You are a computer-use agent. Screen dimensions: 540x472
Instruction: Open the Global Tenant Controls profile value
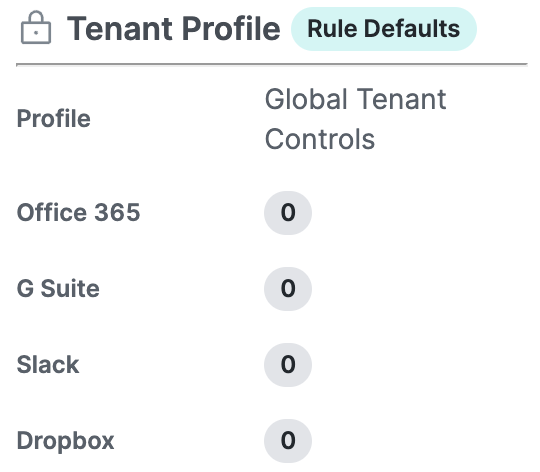click(x=355, y=119)
